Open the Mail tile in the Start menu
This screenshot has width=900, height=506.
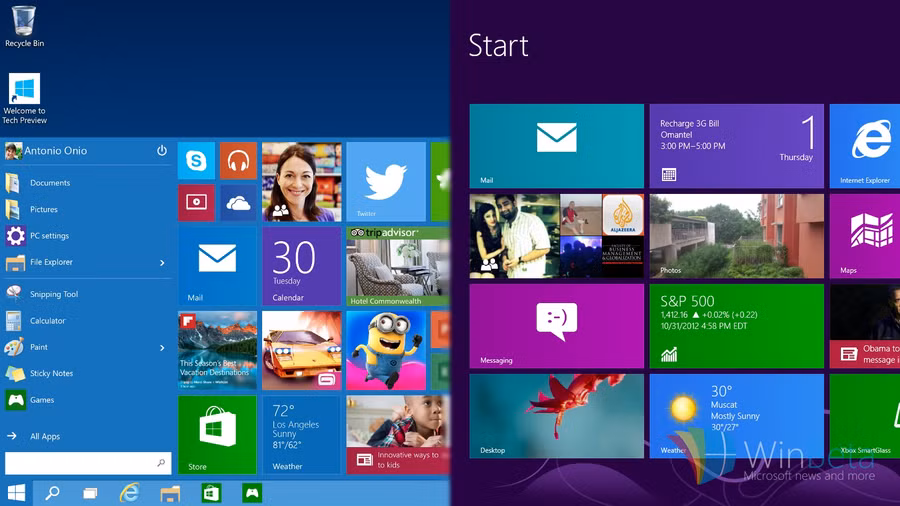(217, 266)
